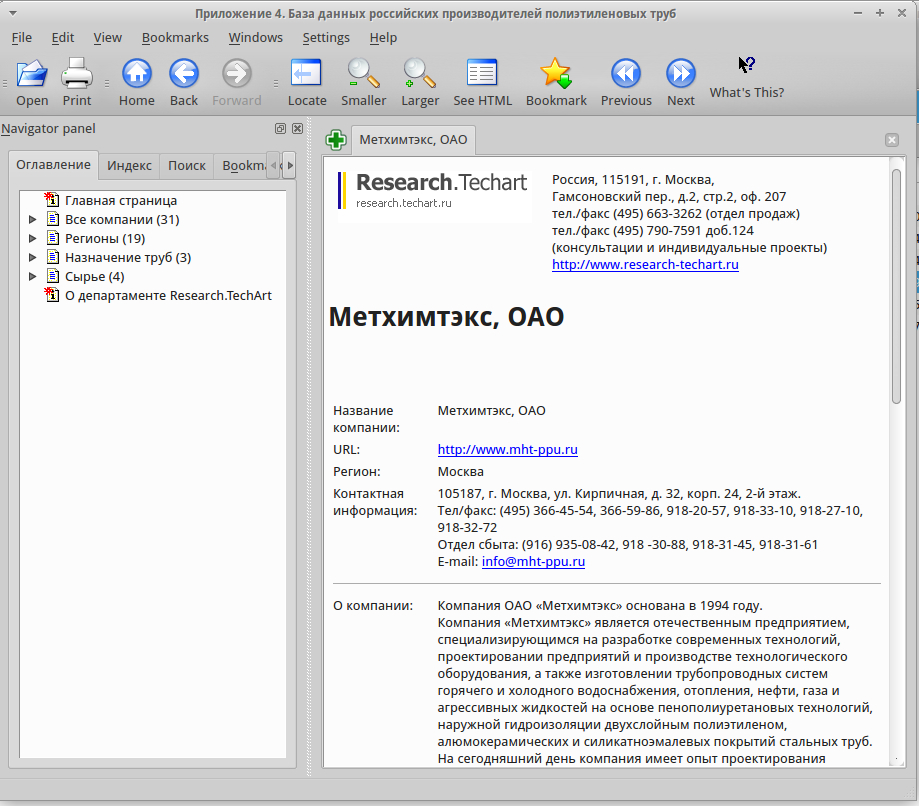Click the info@mht-ppu.ru email link
Viewport: 919px width, 806px height.
(533, 562)
